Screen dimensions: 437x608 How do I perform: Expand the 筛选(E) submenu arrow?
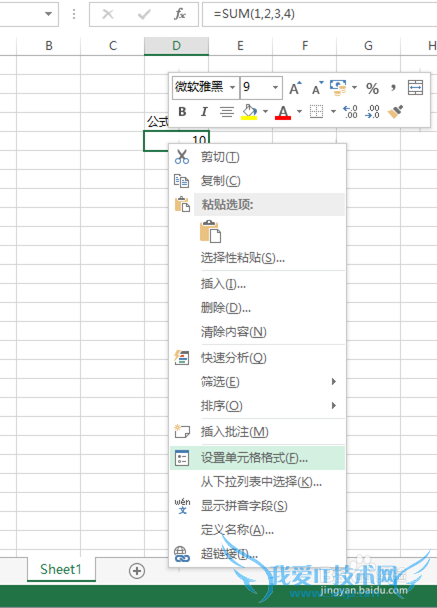[333, 382]
